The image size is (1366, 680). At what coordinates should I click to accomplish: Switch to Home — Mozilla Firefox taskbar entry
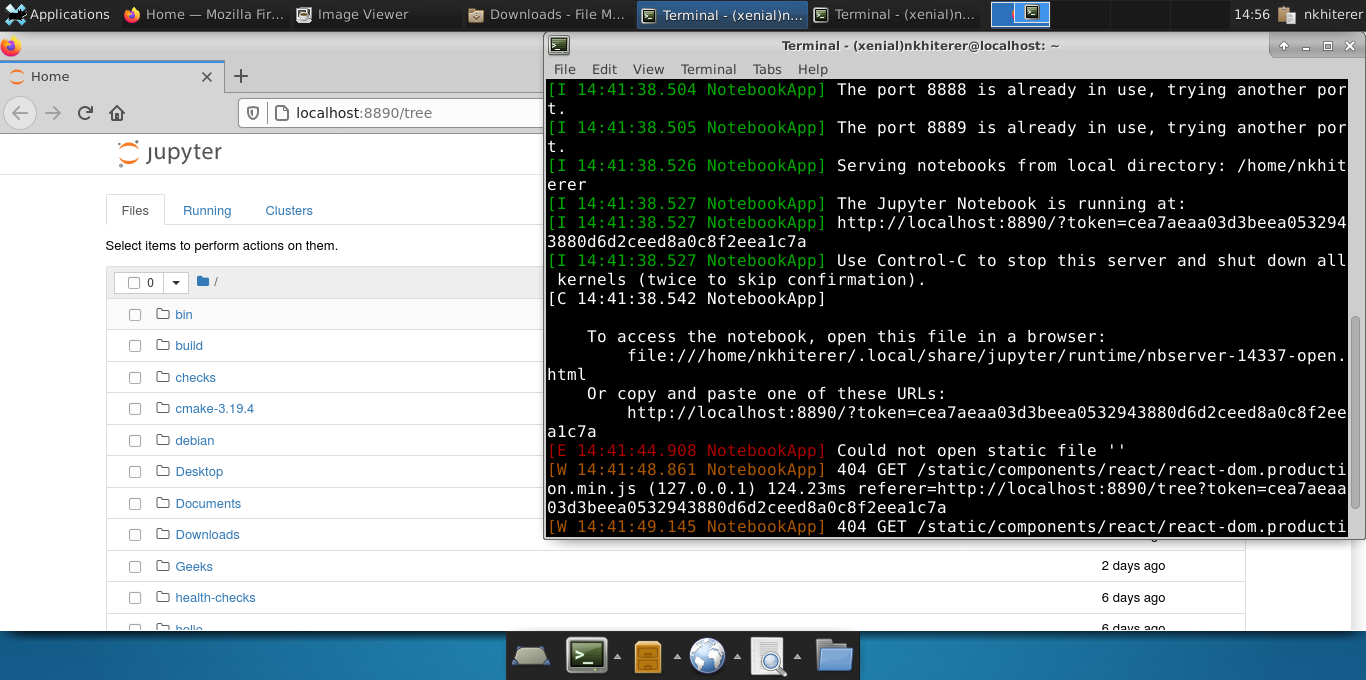point(205,15)
